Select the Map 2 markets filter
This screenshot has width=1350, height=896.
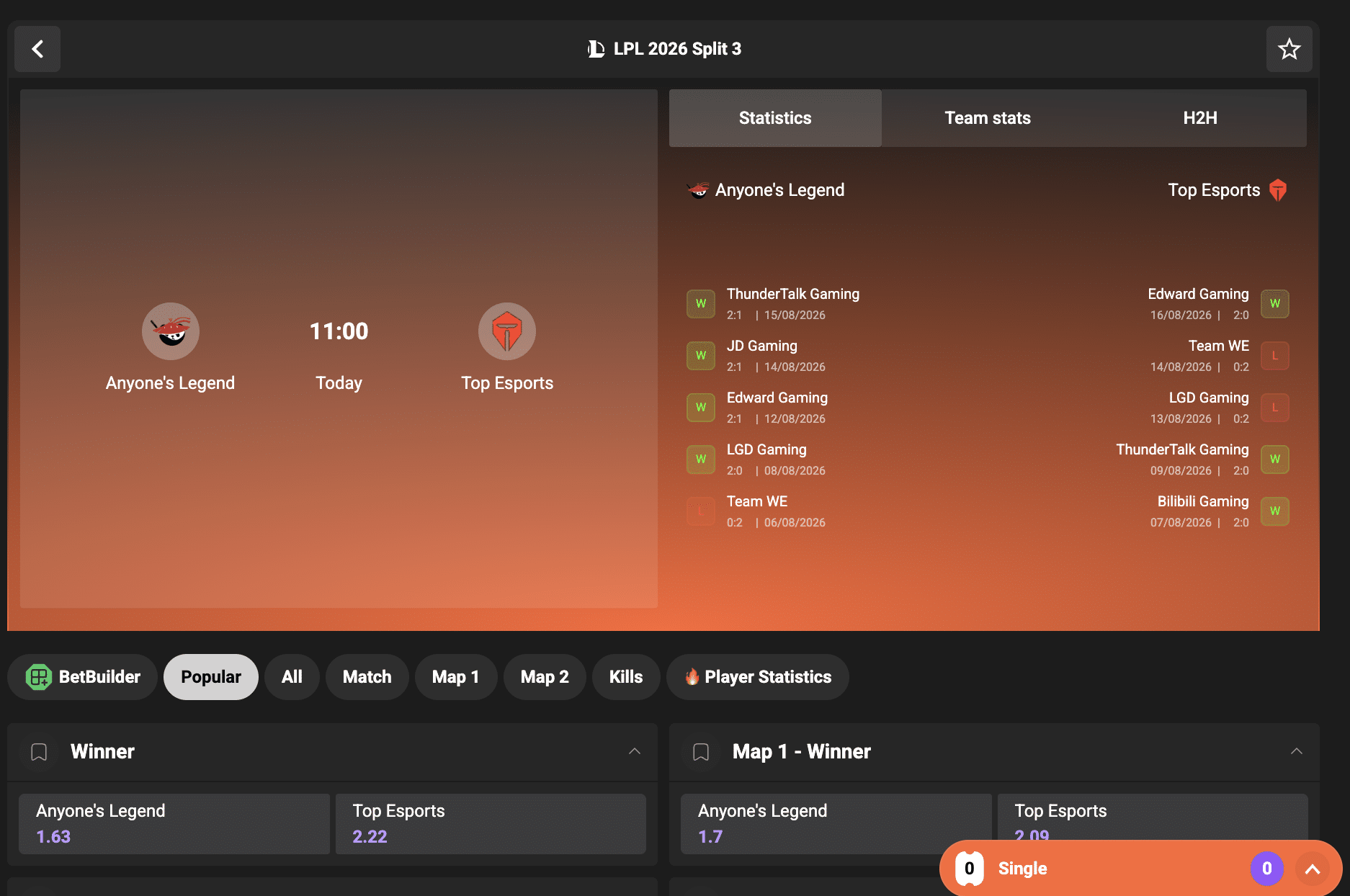pos(545,677)
